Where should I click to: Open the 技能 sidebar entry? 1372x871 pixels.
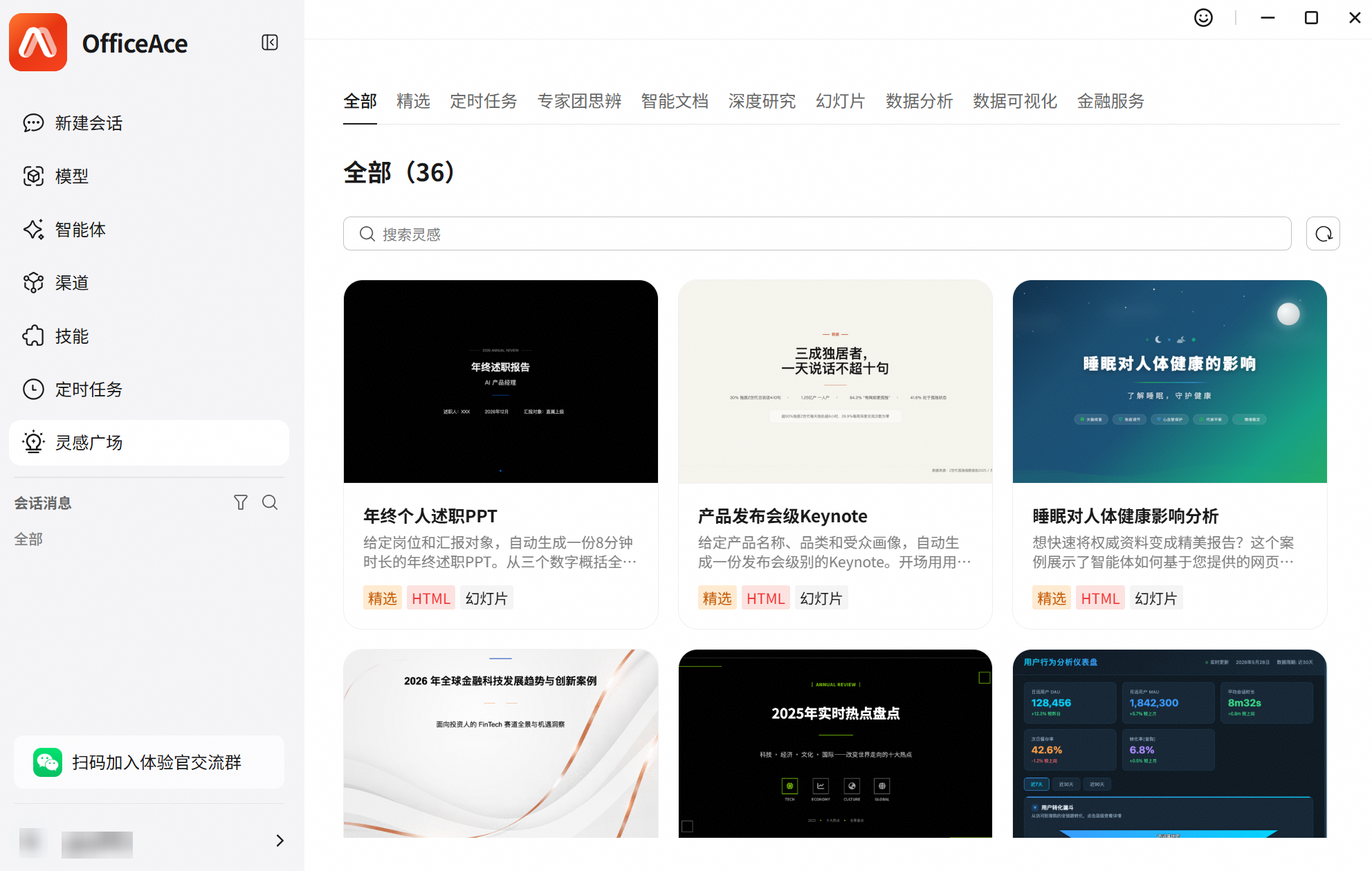[x=149, y=336]
